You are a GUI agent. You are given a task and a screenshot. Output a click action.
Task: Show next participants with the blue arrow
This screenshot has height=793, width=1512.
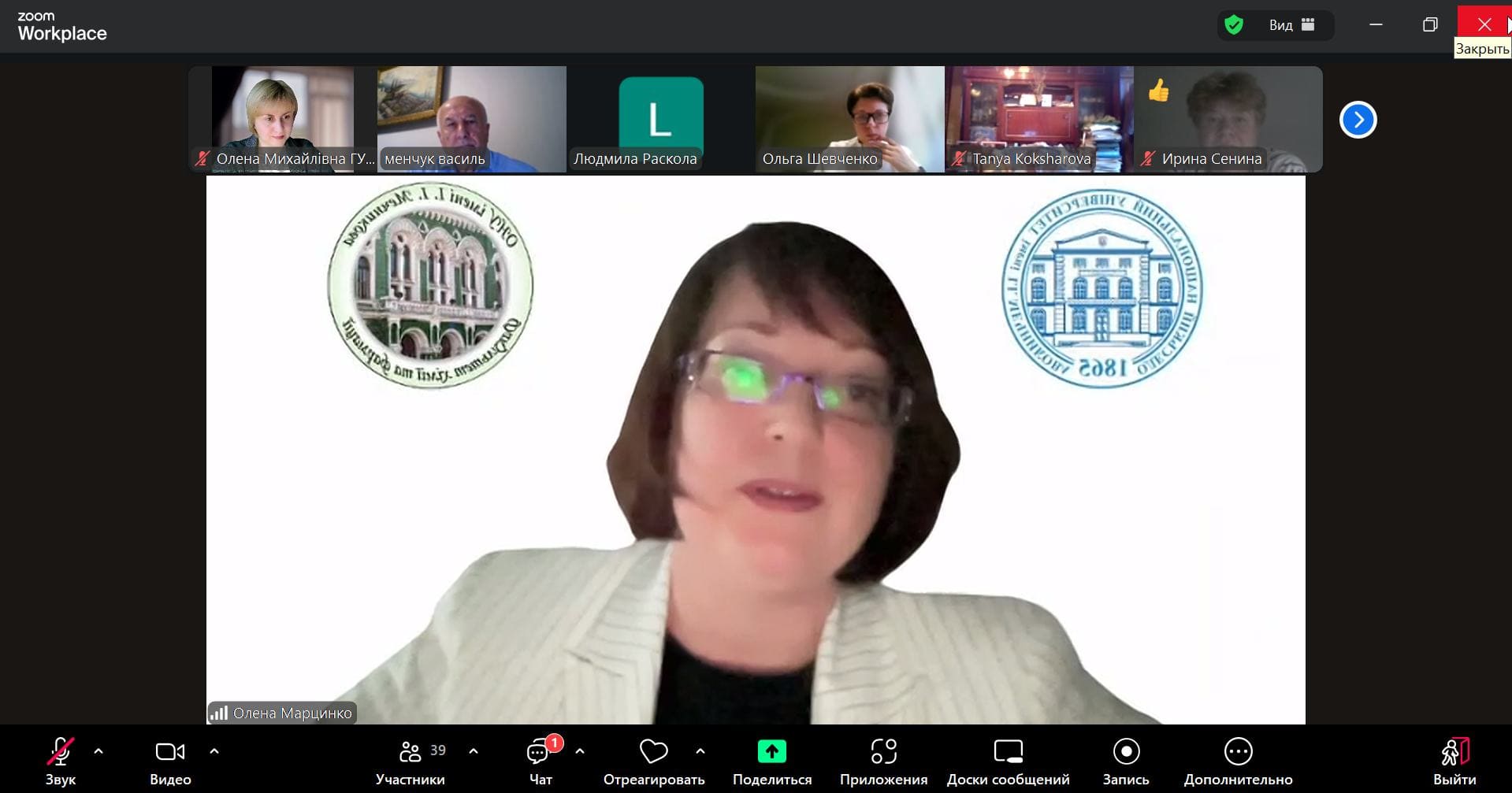pyautogui.click(x=1358, y=120)
